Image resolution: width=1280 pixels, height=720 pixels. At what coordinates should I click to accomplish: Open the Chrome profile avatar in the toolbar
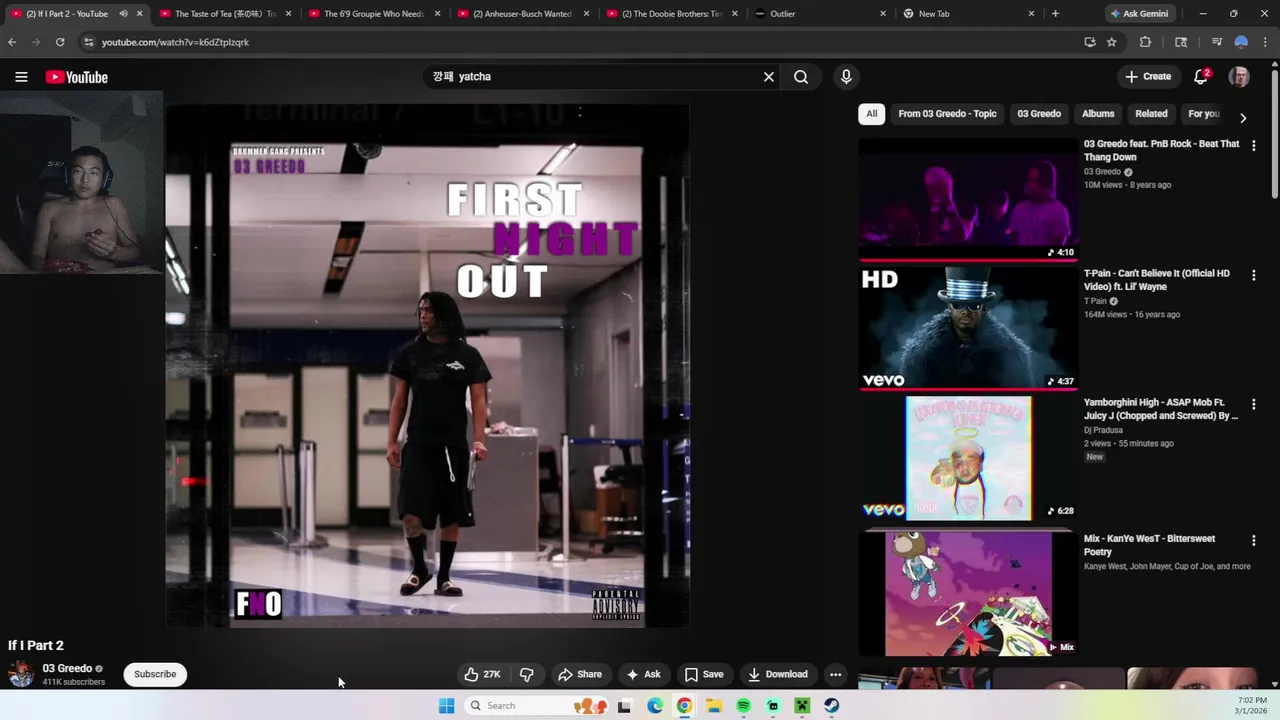pyautogui.click(x=1241, y=42)
